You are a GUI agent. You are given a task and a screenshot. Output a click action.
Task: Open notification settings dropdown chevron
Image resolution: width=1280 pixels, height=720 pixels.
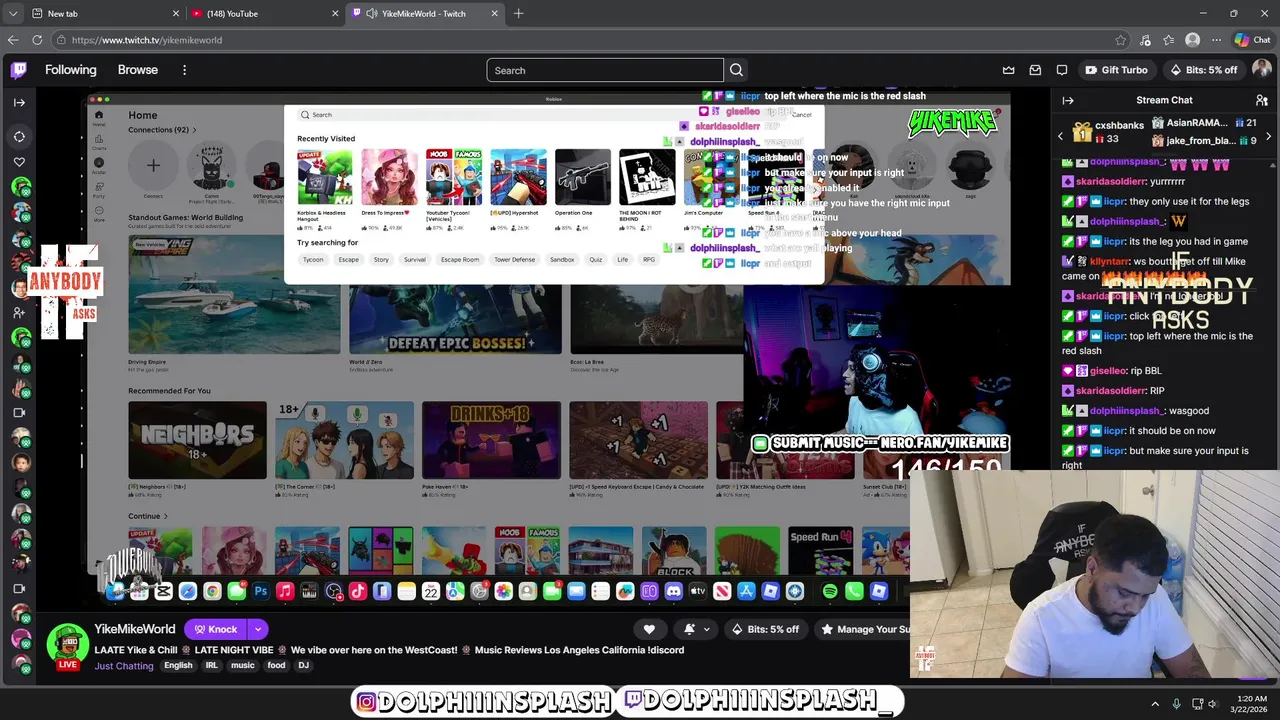pos(707,629)
